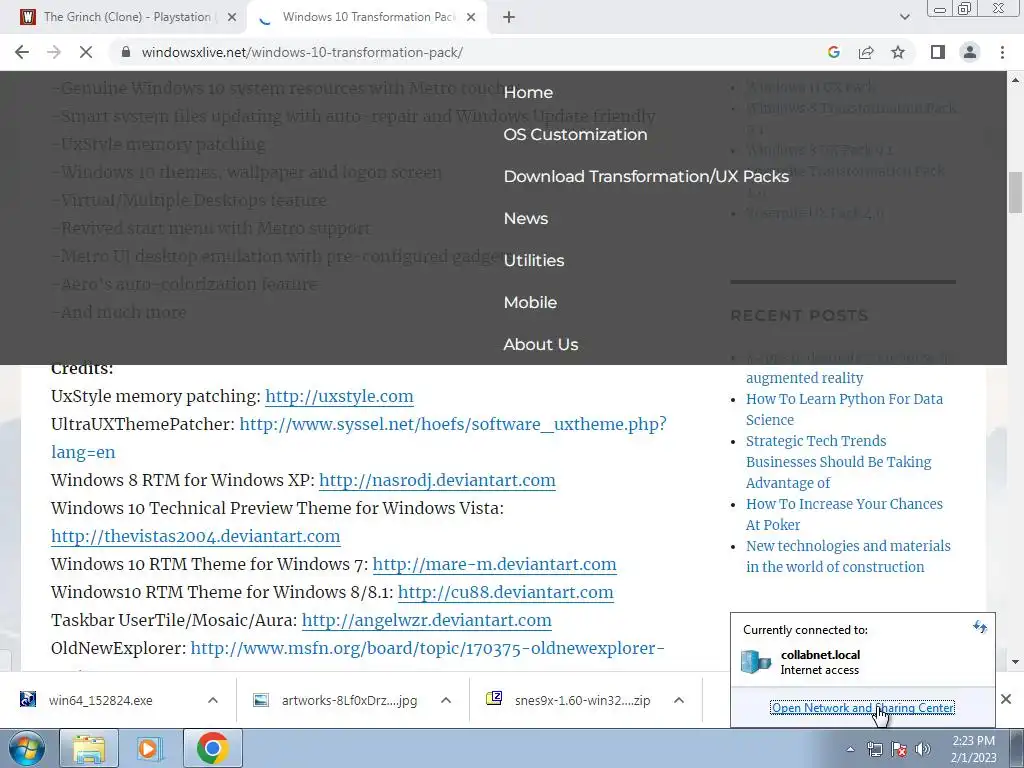The height and width of the screenshot is (768, 1024).
Task: Close Windows 10 Transformation Pack tab
Action: point(471,18)
